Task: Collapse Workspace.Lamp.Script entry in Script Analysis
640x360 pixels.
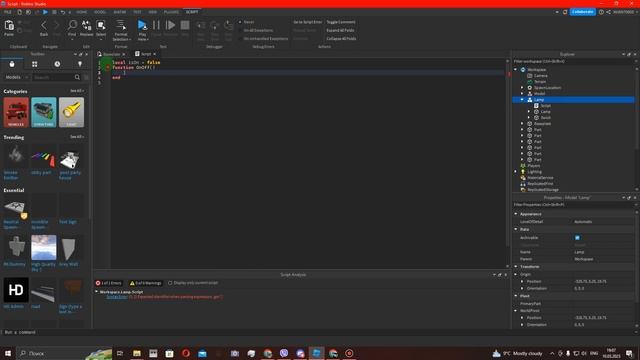Action: [97, 292]
